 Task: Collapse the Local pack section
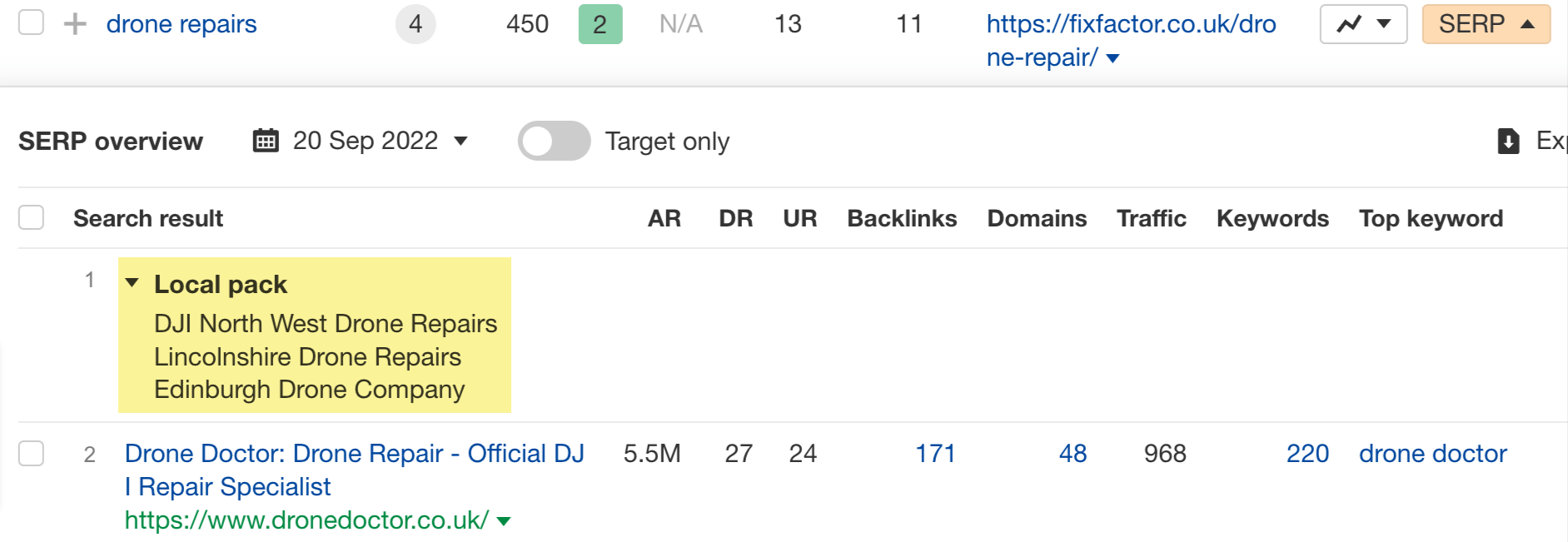pyautogui.click(x=133, y=283)
